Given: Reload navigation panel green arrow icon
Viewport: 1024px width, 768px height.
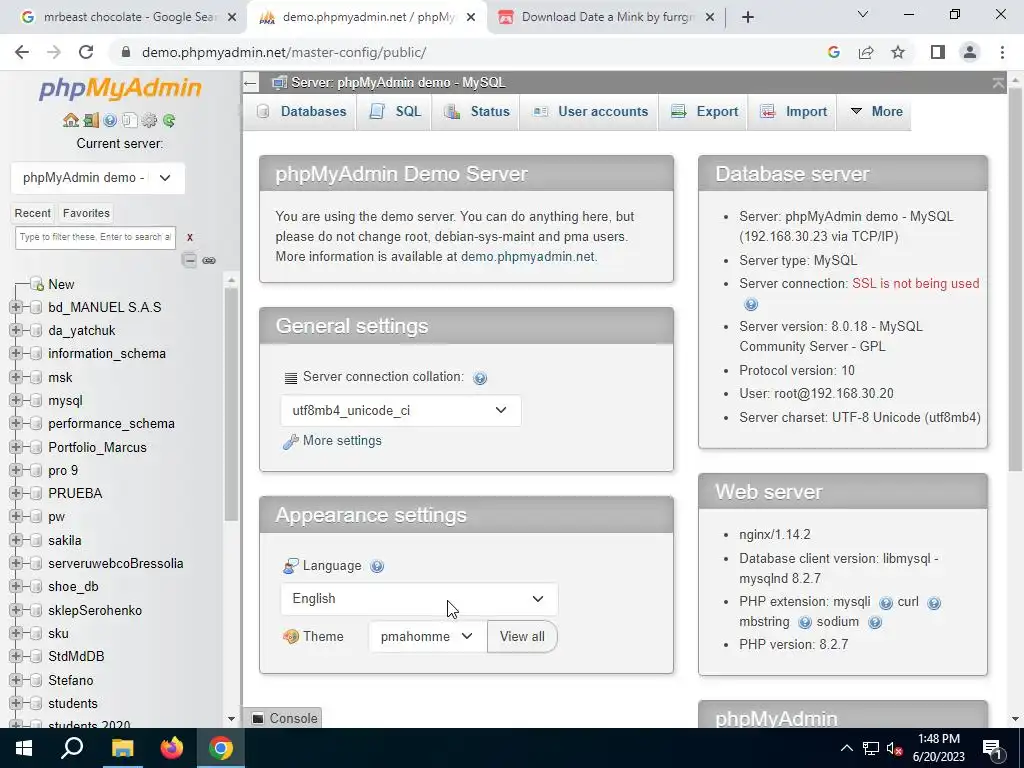Looking at the screenshot, I should pos(169,120).
